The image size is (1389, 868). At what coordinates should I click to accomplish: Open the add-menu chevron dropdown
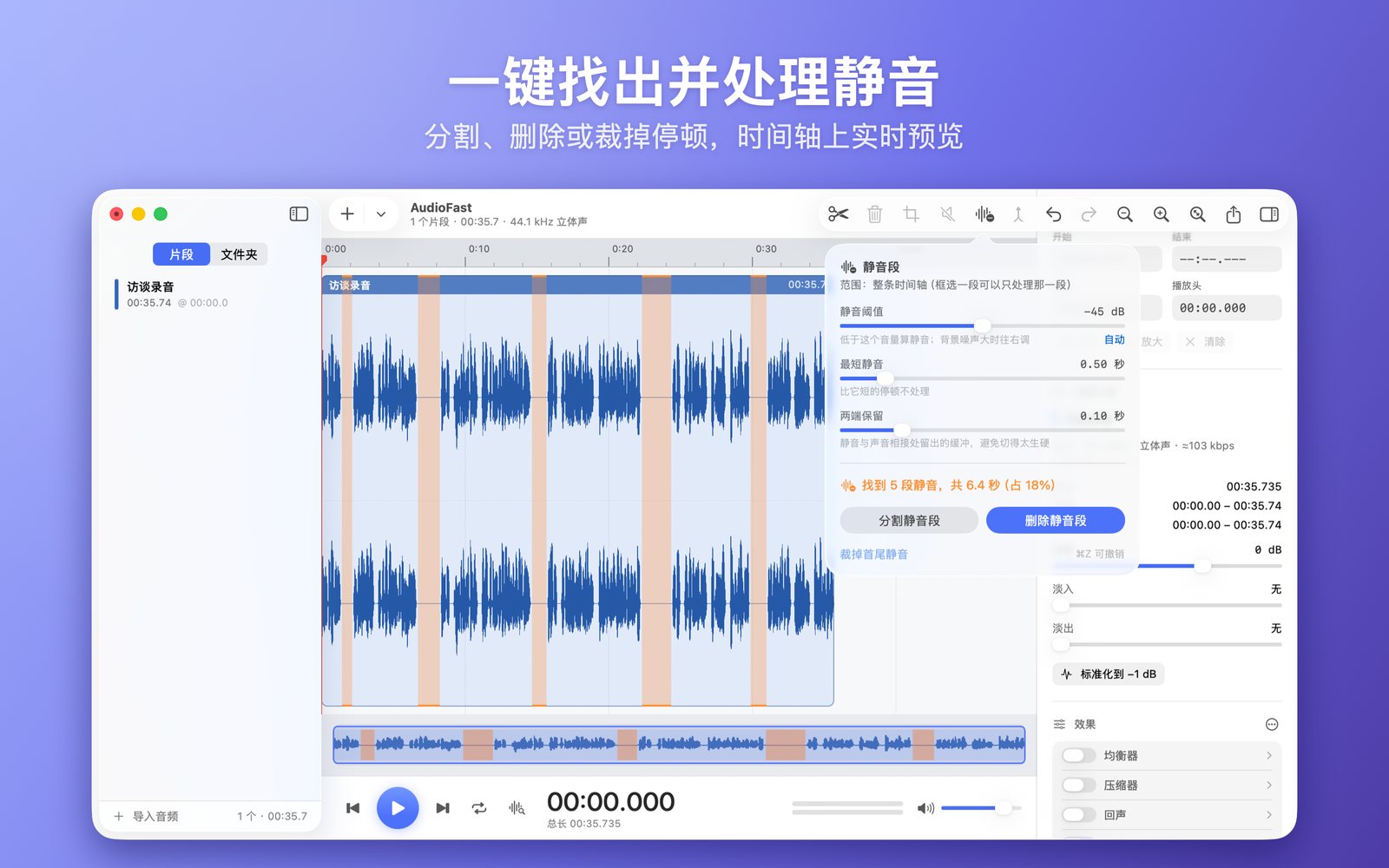pos(380,214)
